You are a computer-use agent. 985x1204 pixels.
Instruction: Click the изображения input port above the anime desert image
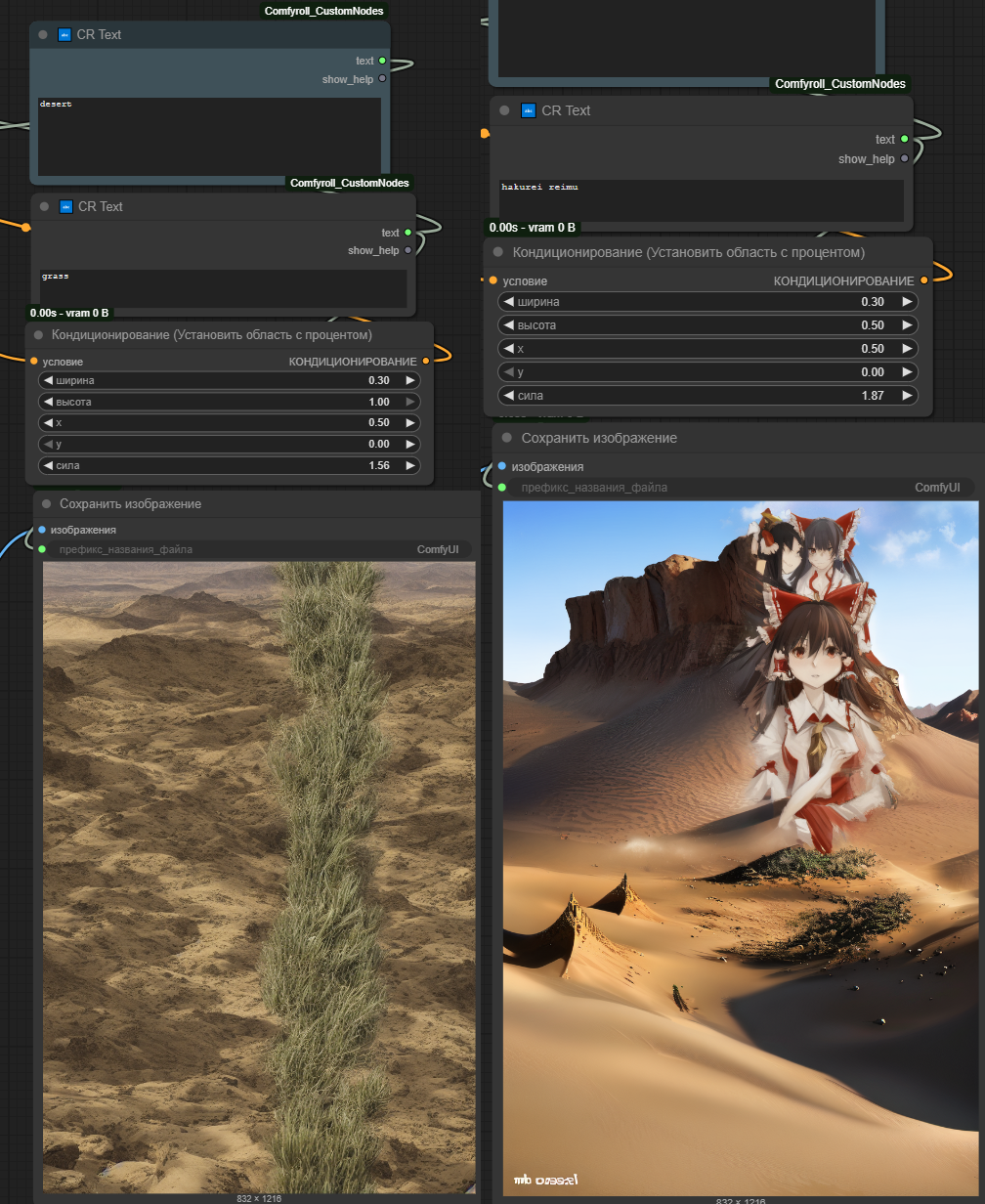pos(502,466)
